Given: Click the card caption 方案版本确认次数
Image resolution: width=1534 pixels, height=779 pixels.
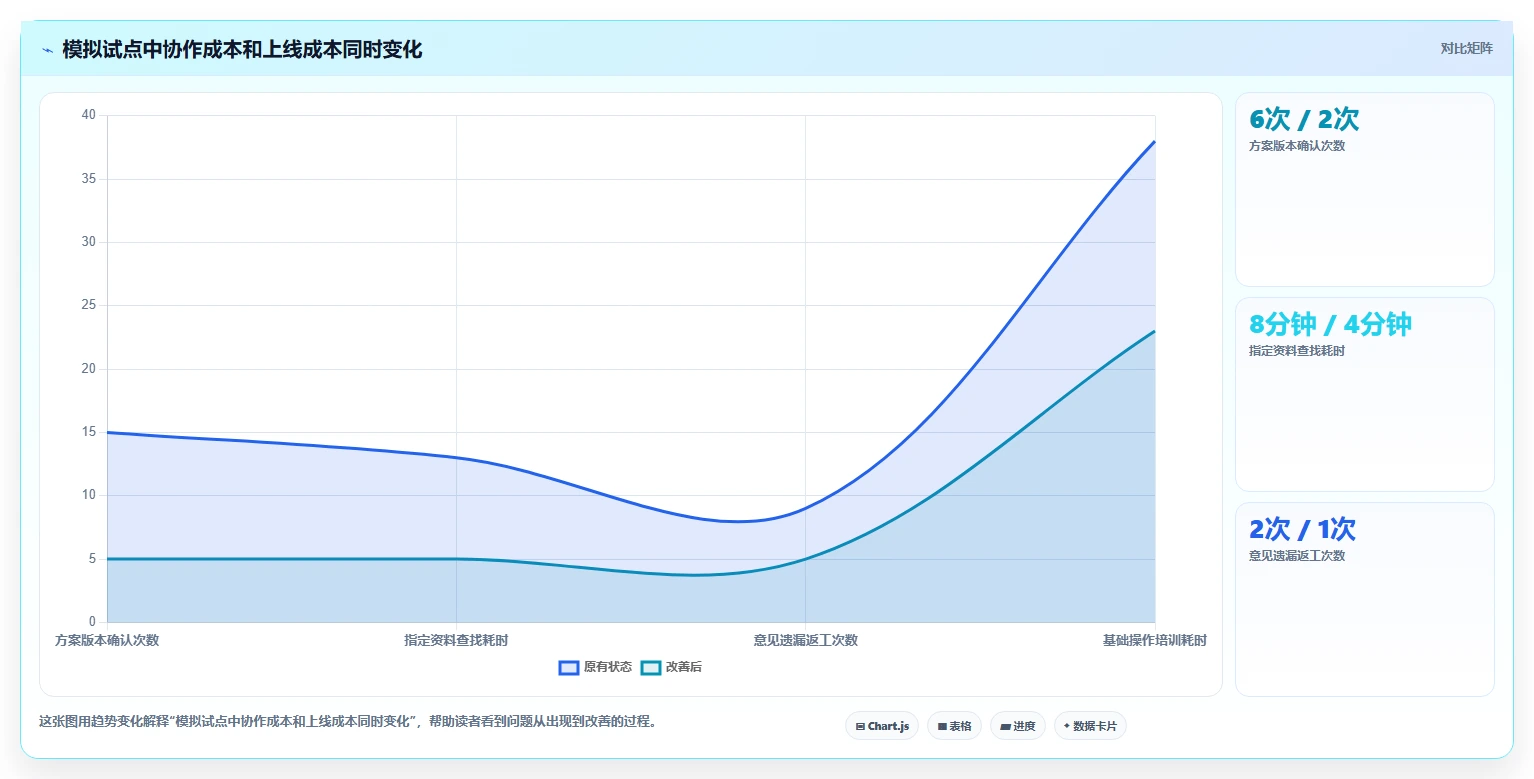Looking at the screenshot, I should [x=1297, y=146].
